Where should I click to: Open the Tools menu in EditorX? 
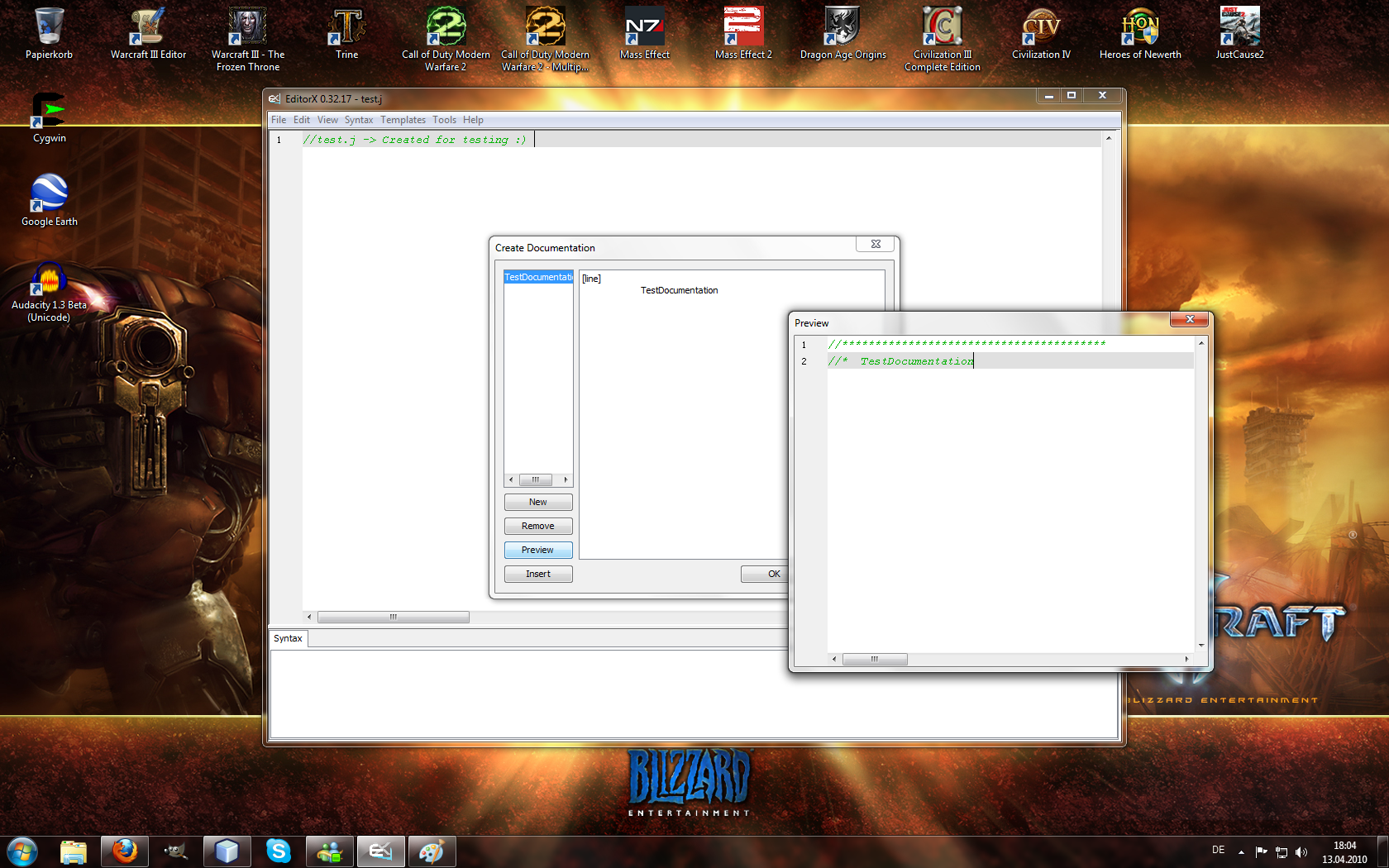(444, 120)
